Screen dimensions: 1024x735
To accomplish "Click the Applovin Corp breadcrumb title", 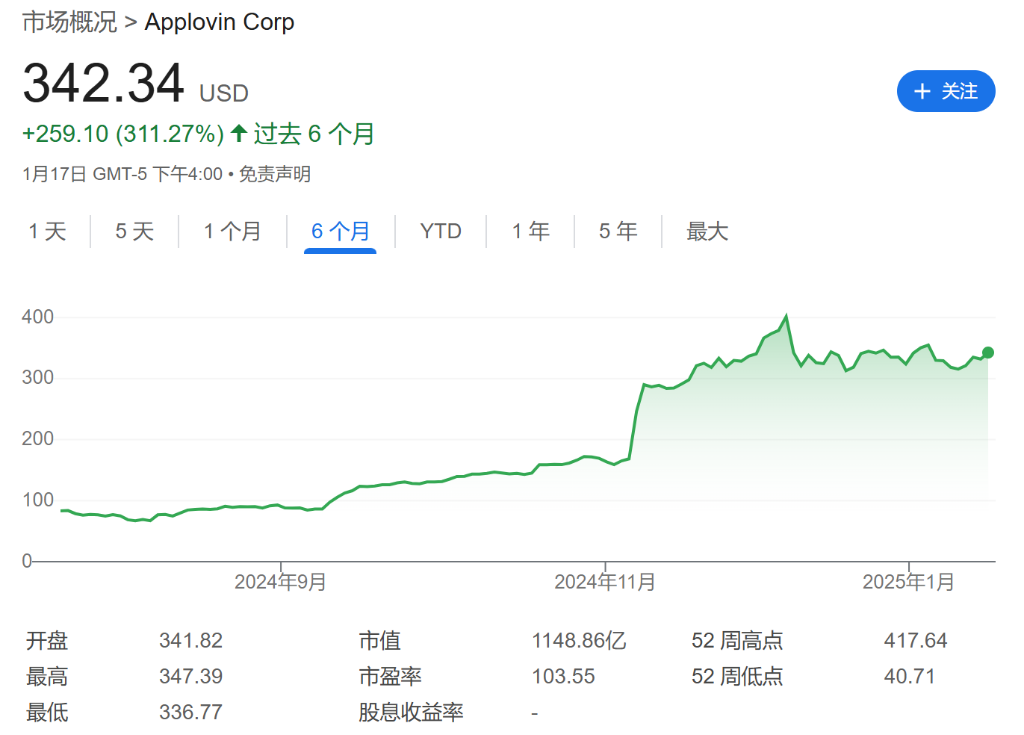I will tap(219, 22).
